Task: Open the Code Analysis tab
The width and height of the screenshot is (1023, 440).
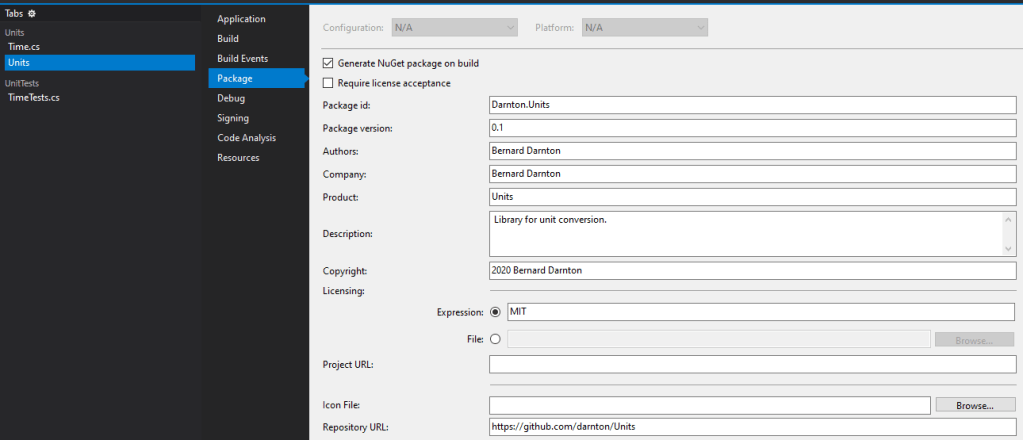Action: tap(246, 138)
